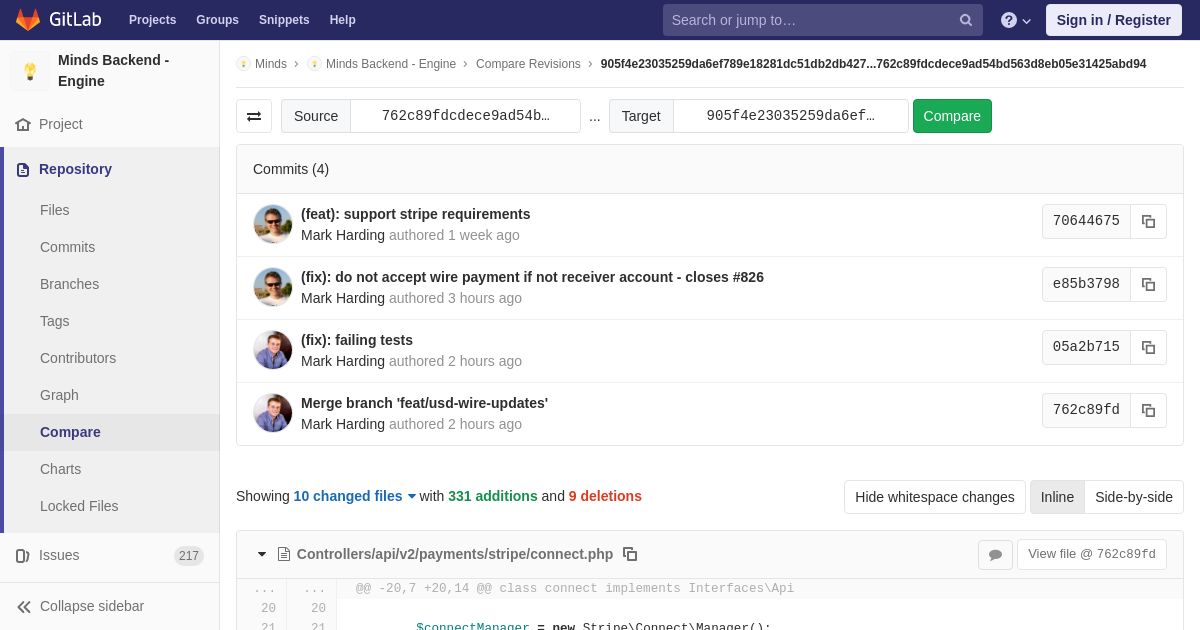
Task: Open Source revision dropdown
Action: point(465,116)
